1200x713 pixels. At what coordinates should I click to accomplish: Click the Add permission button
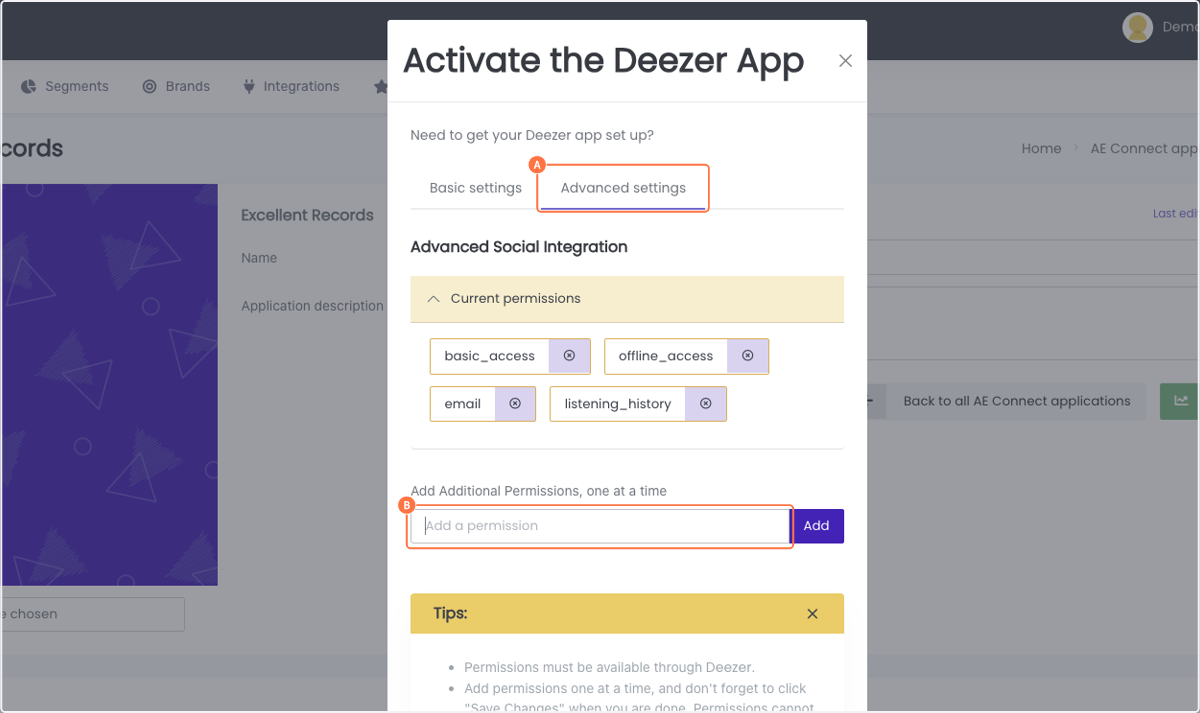tap(817, 526)
